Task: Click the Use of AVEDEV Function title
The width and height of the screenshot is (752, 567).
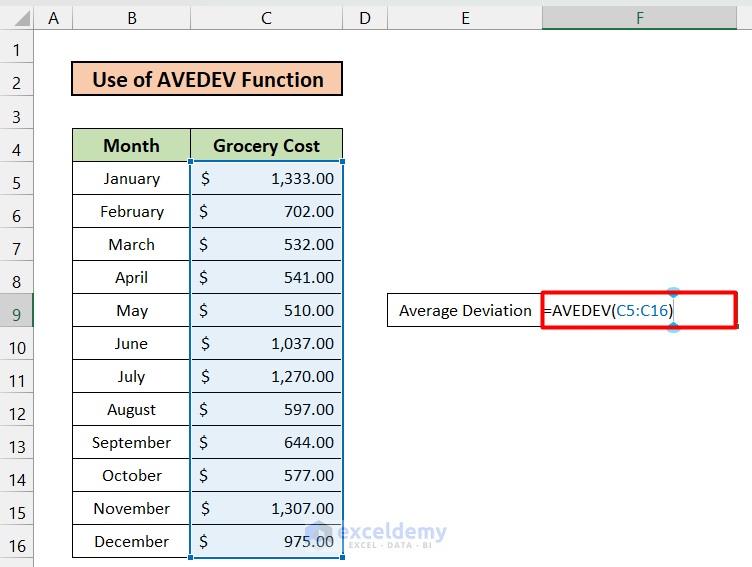Action: (207, 80)
